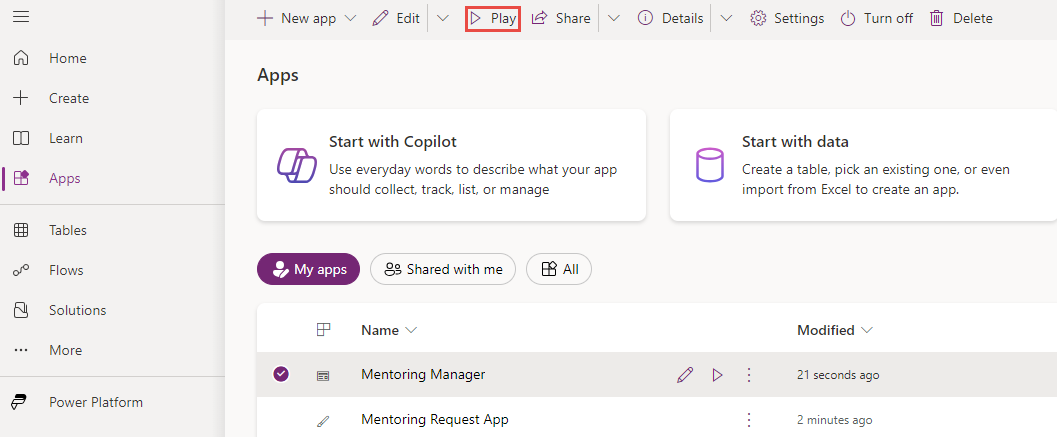Click the app type column header icon

tap(323, 330)
